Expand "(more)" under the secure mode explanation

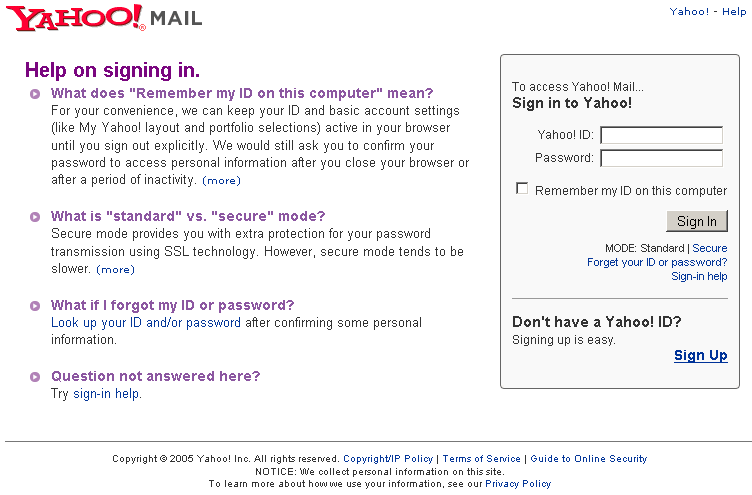coord(116,270)
